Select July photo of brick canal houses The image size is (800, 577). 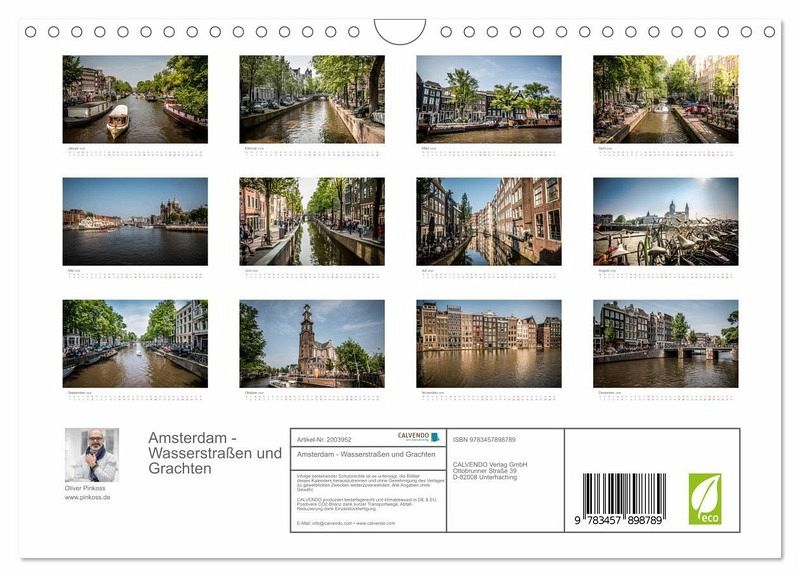(x=488, y=221)
